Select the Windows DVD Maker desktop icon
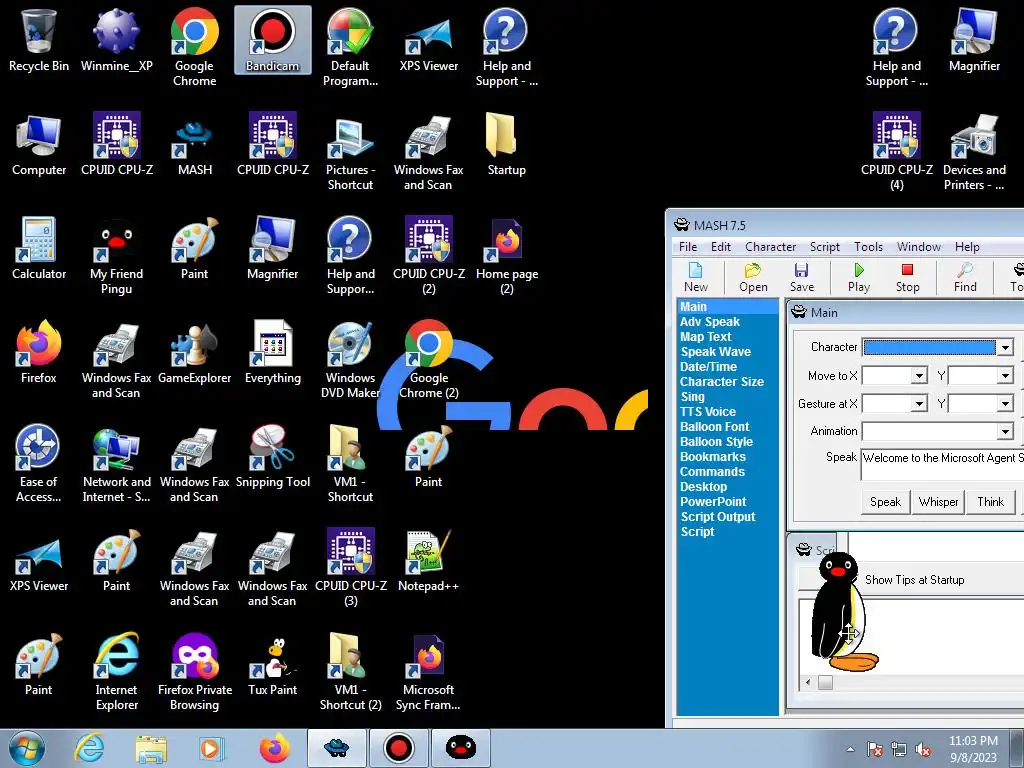The height and width of the screenshot is (768, 1024). [350, 360]
